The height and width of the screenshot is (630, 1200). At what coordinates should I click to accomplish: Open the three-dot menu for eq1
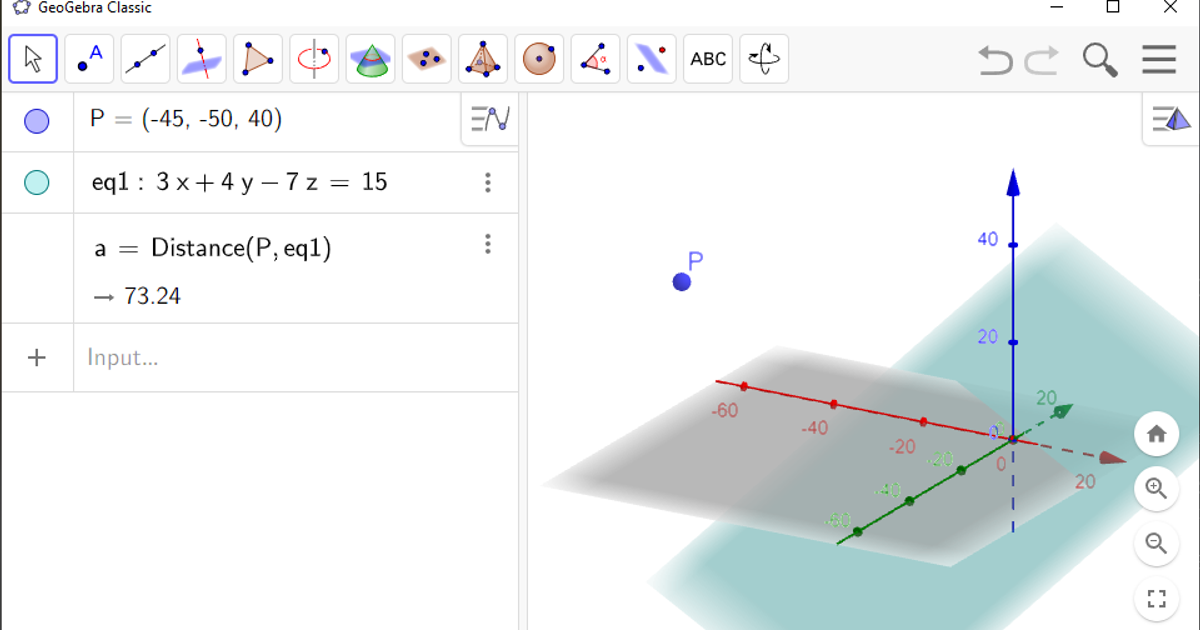pos(487,182)
